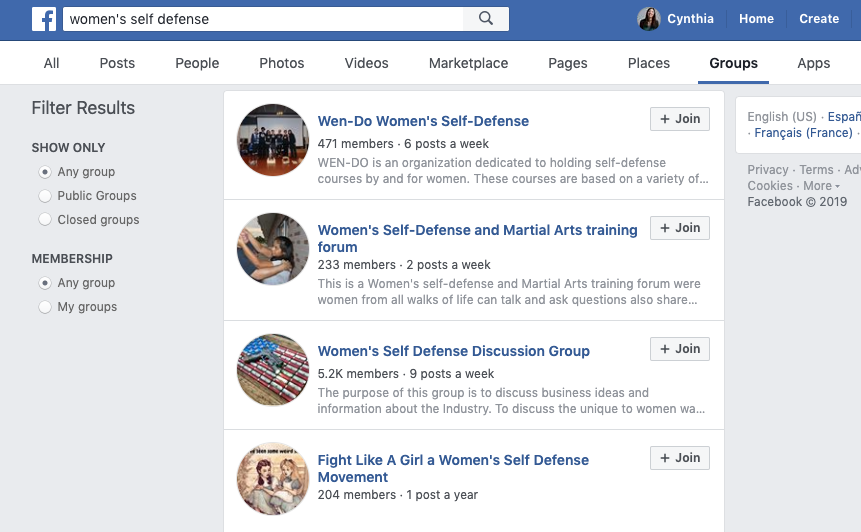The width and height of the screenshot is (861, 532).
Task: Switch to the All tab
Action: [x=52, y=63]
